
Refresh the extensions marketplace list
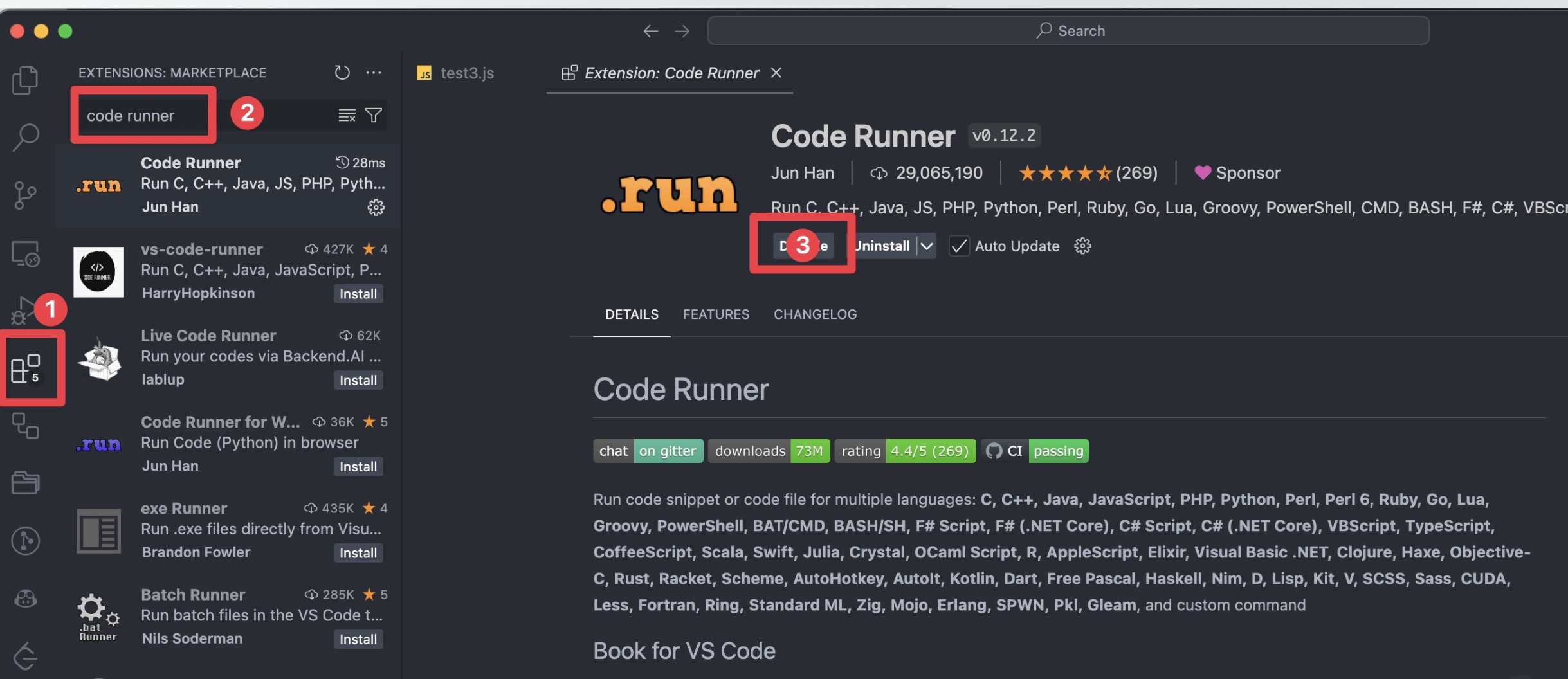[x=342, y=72]
